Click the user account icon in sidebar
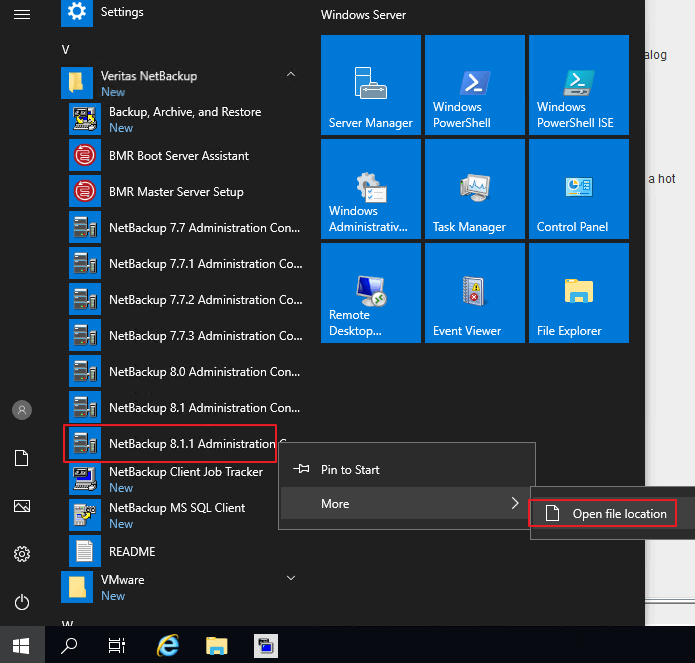This screenshot has width=695, height=663. (x=22, y=410)
